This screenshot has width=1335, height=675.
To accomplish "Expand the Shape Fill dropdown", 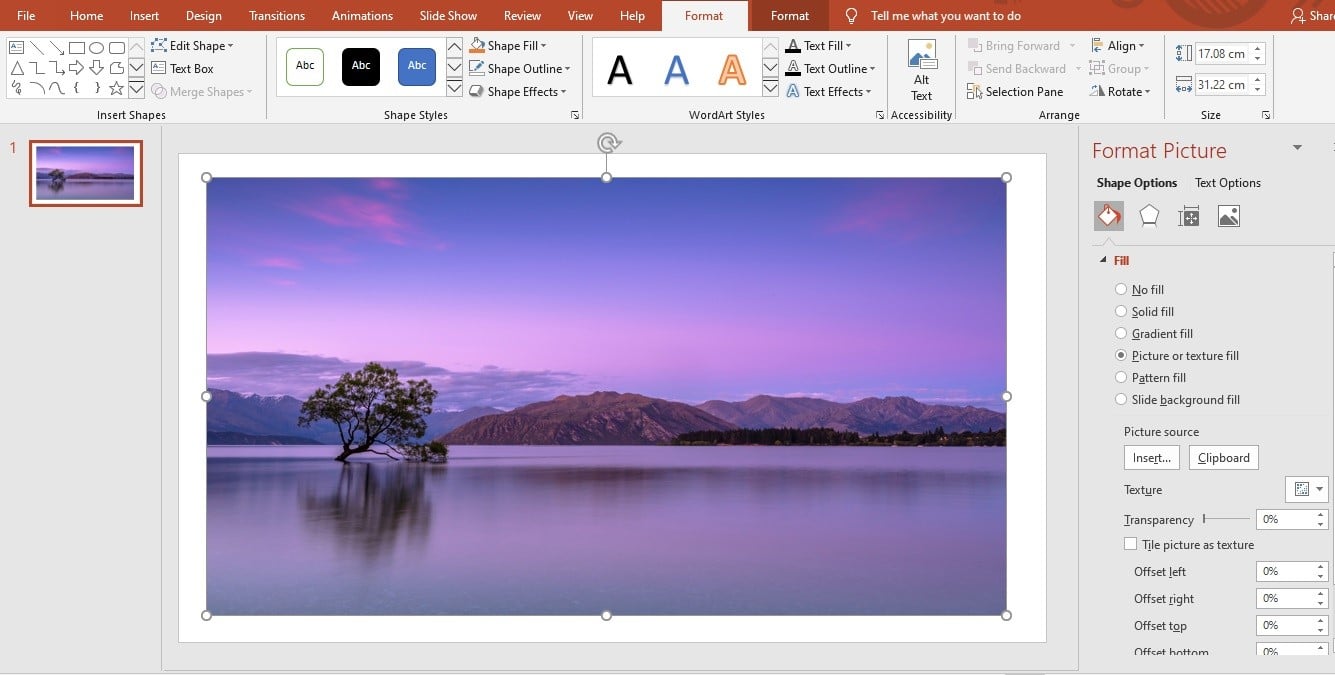I will point(516,46).
